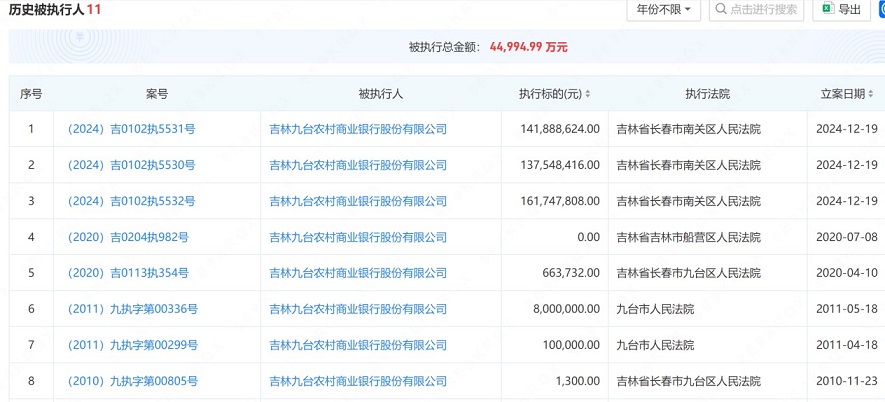Open case (2024) 吉0102执5532号
Viewport: 885px width, 402px height.
click(x=132, y=201)
